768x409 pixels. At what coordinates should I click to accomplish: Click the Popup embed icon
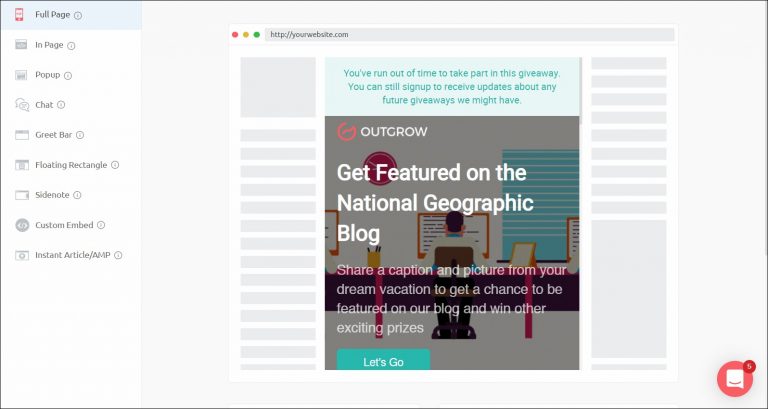pos(21,75)
